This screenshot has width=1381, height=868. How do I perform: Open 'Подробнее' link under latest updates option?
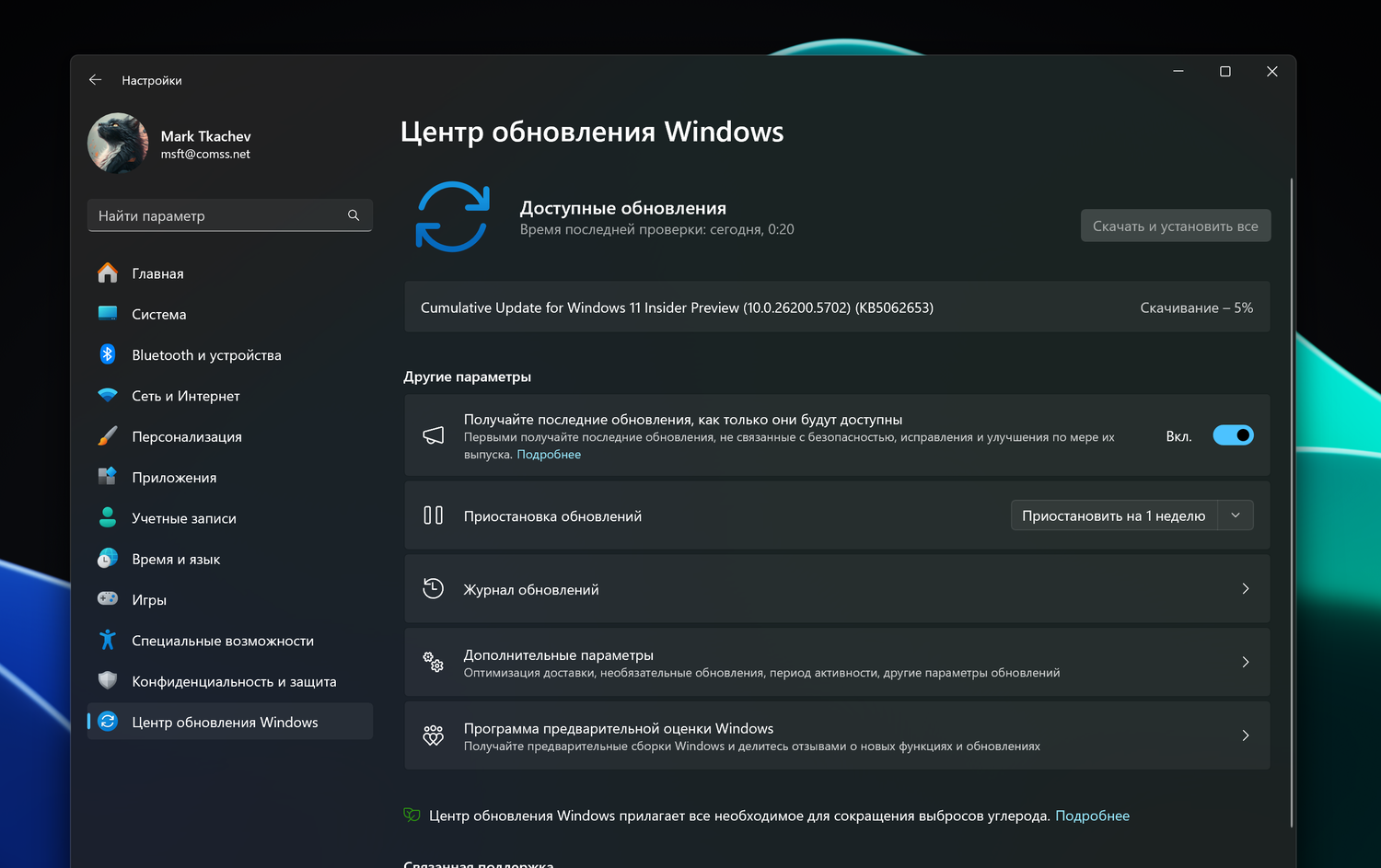(x=549, y=454)
